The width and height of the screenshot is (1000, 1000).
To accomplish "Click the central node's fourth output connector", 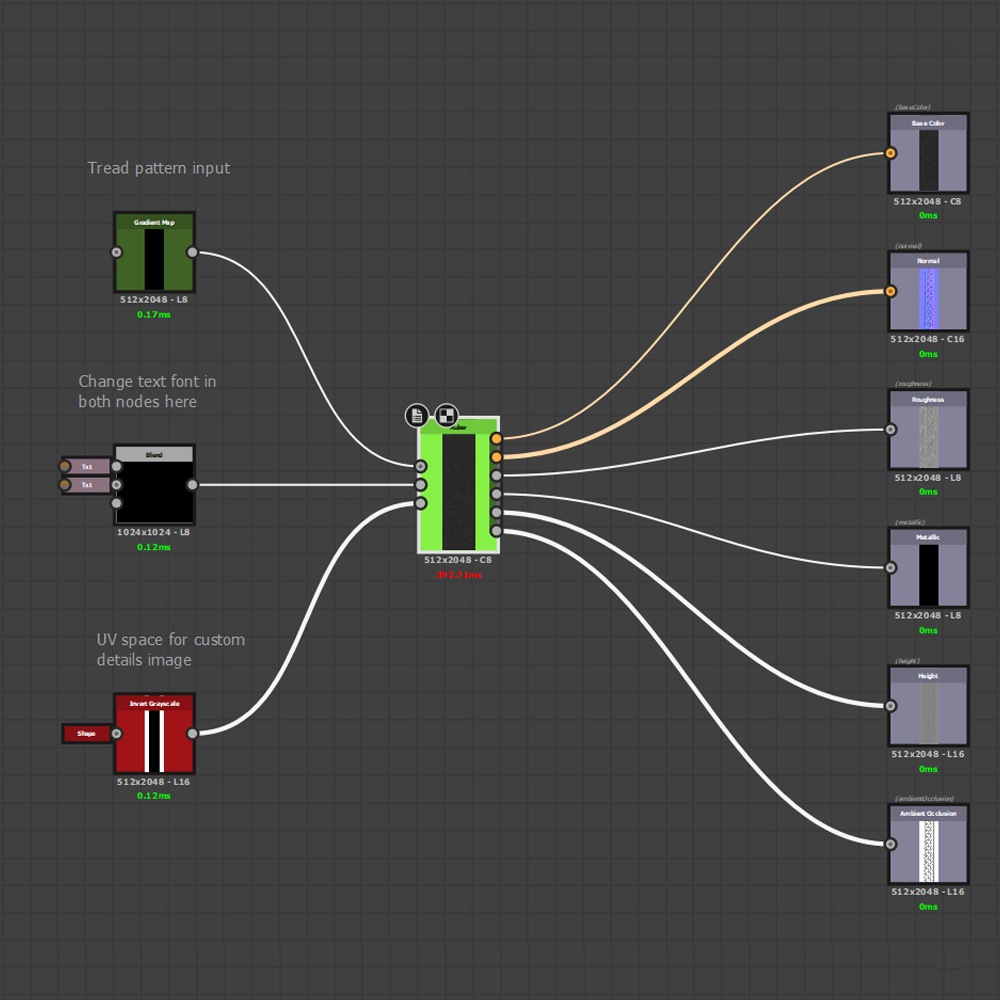I will (x=497, y=494).
